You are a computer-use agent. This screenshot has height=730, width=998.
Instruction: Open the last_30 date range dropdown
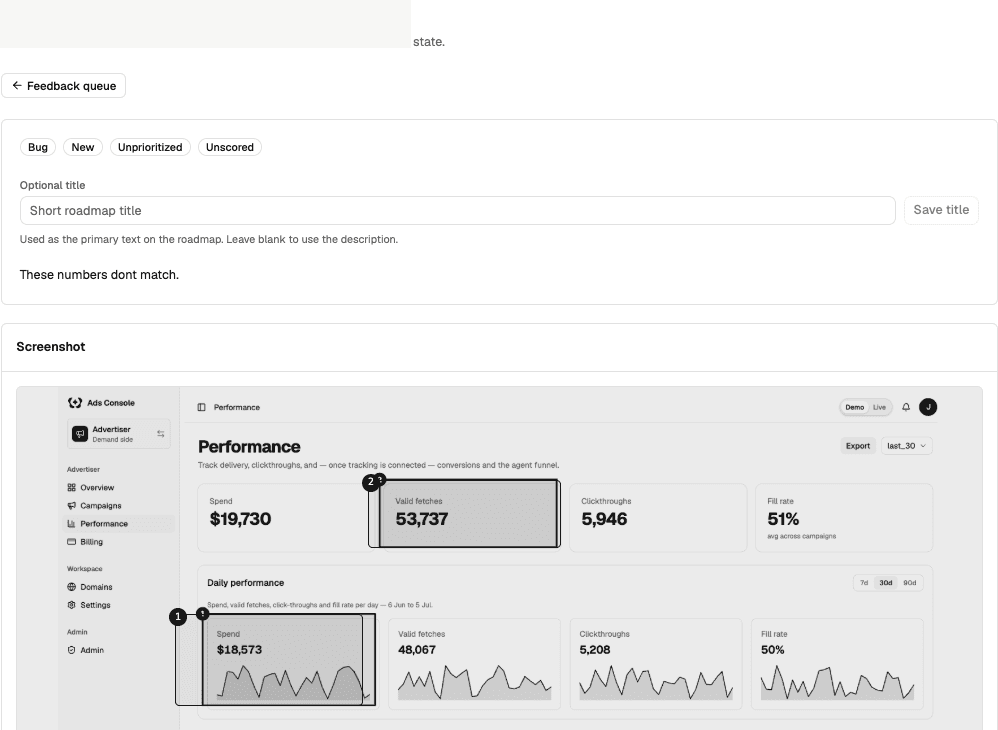pyautogui.click(x=906, y=446)
